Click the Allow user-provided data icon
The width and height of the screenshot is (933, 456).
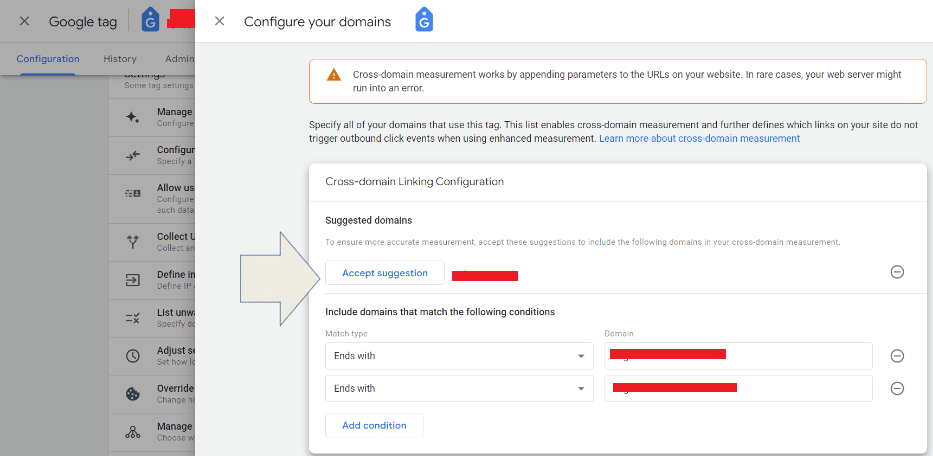(x=133, y=193)
